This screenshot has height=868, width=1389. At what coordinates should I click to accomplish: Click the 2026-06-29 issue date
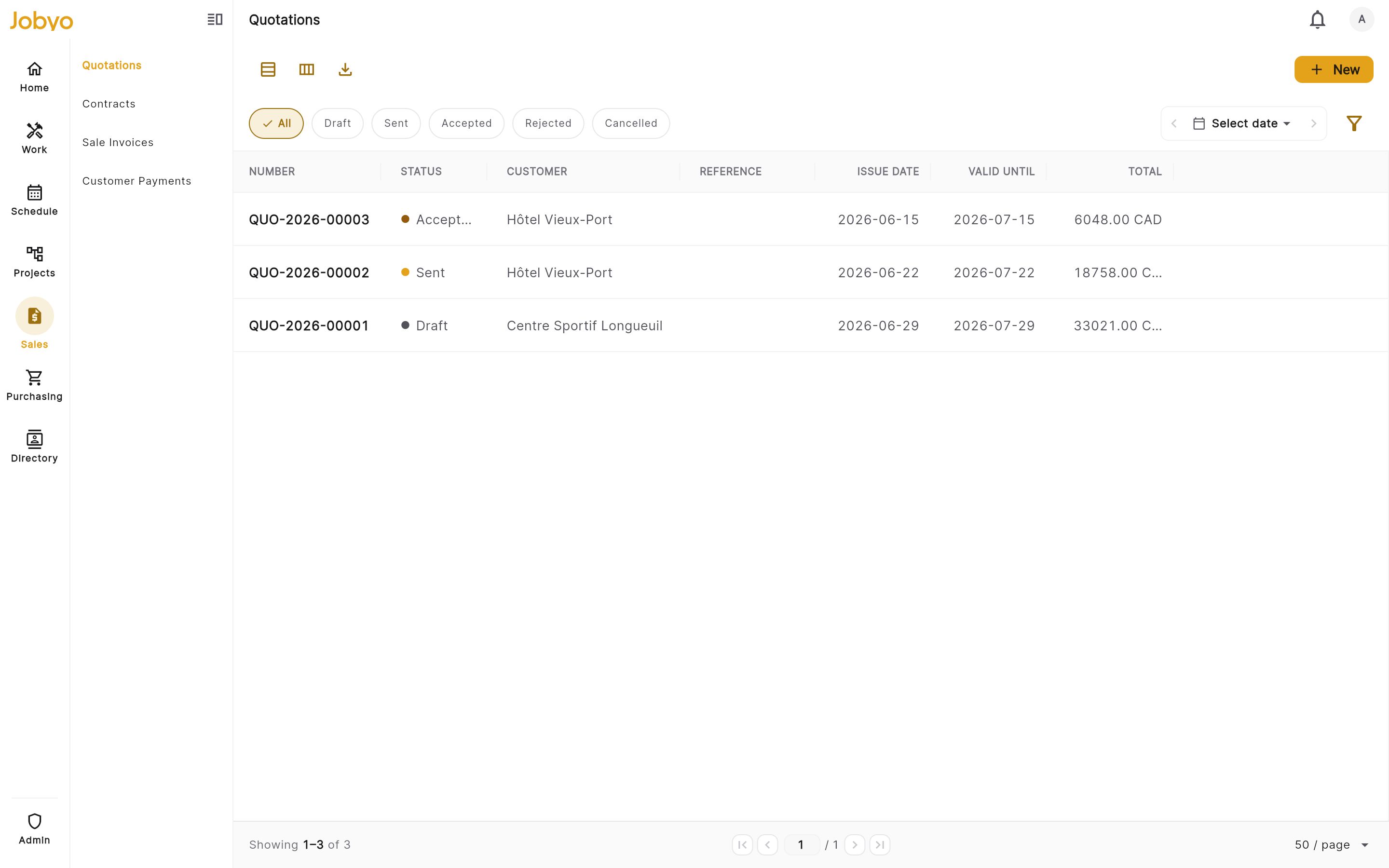pyautogui.click(x=878, y=325)
